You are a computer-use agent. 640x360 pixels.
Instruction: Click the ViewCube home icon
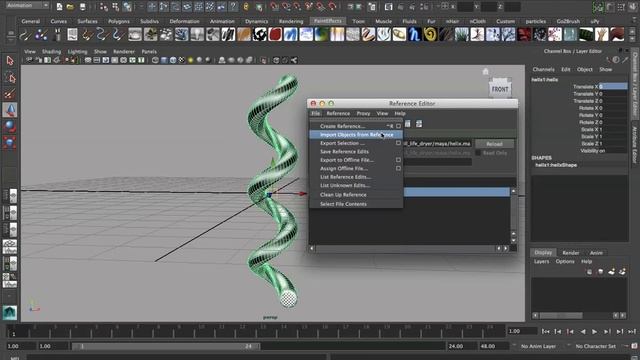pos(485,72)
